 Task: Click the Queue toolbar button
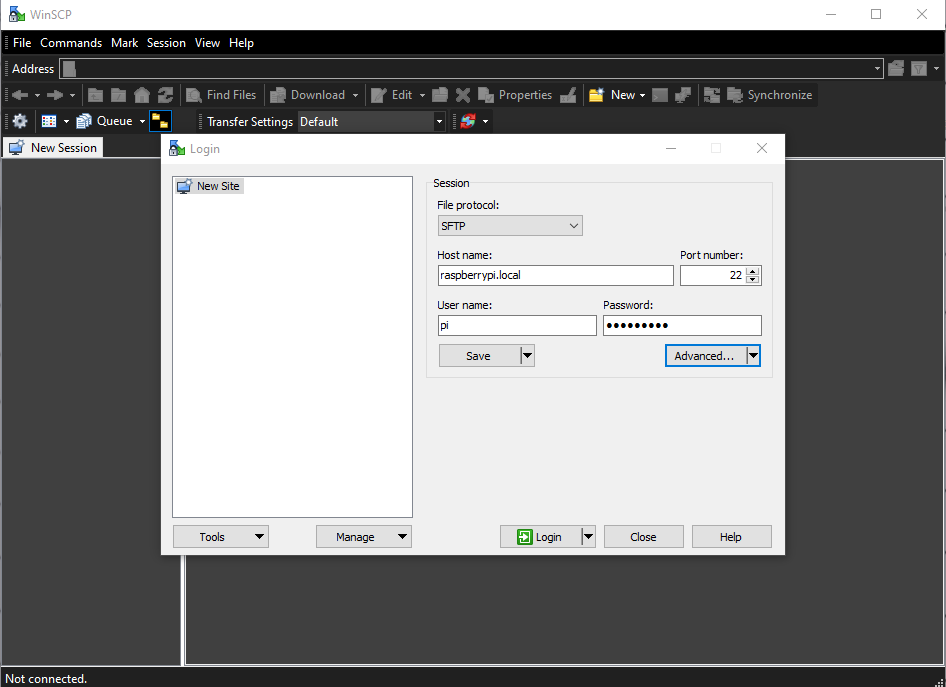(105, 121)
